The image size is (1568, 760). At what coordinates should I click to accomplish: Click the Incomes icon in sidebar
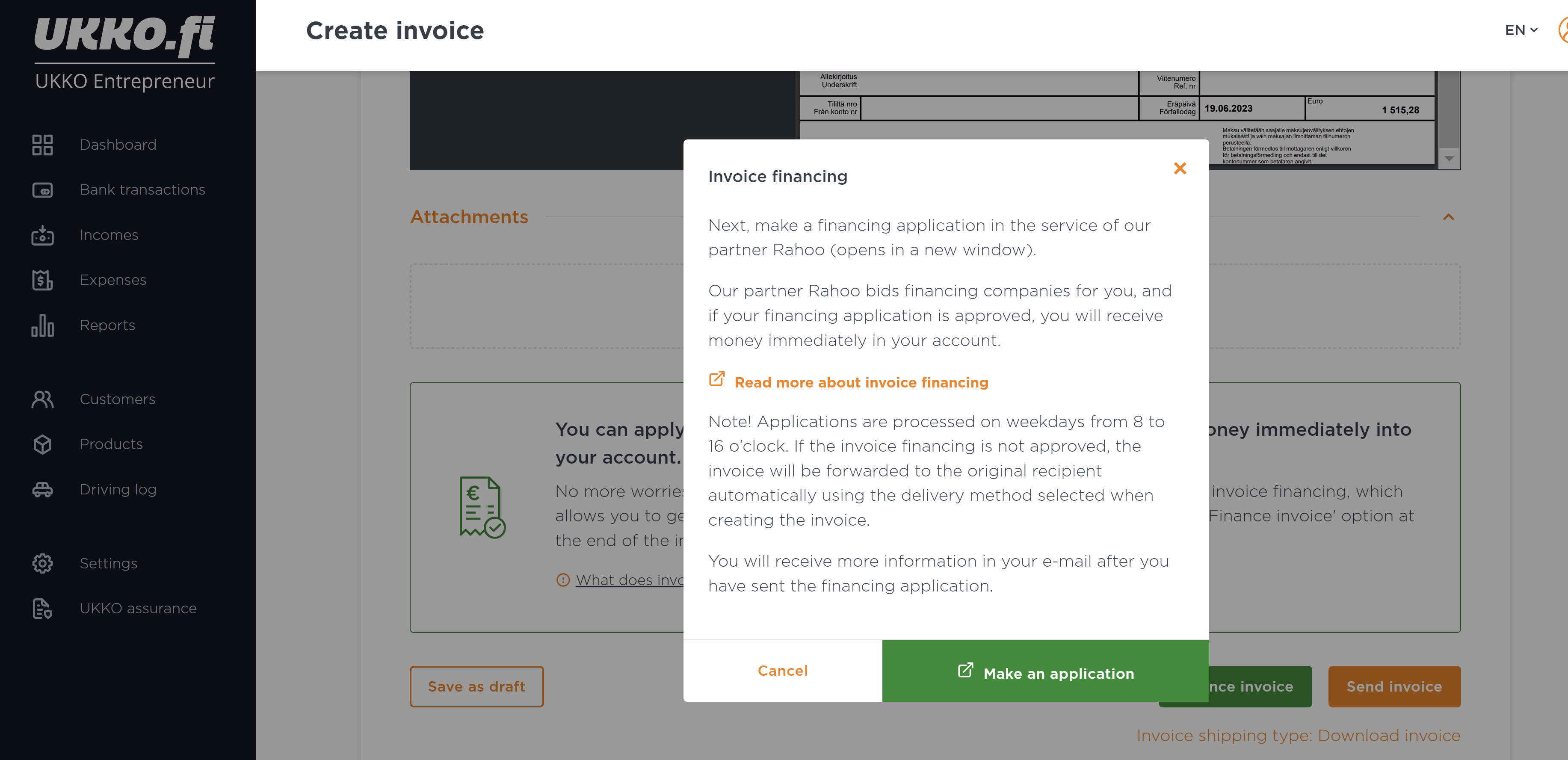click(x=42, y=235)
